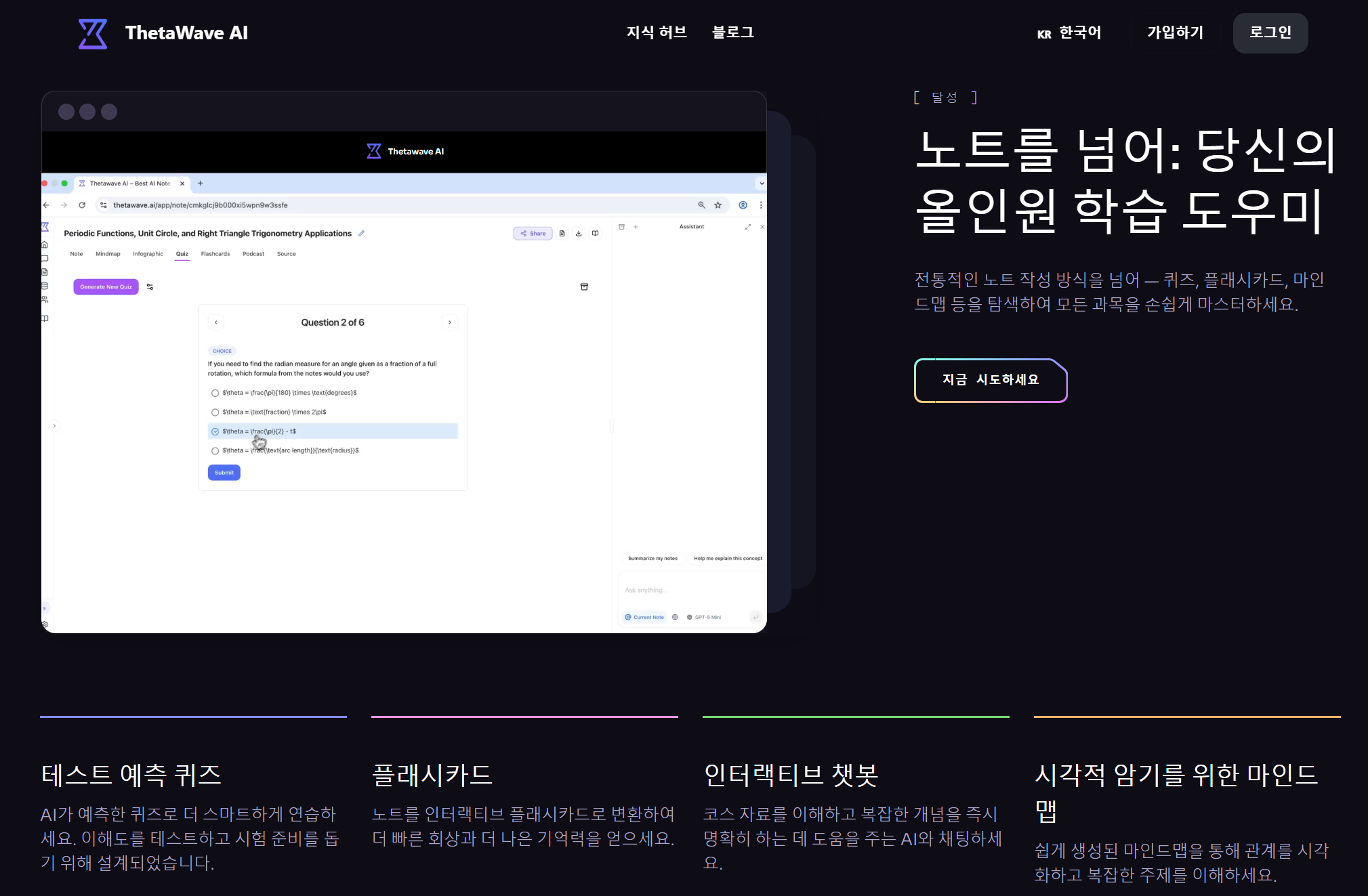Expand the Assistant panel with the arrows icon
The height and width of the screenshot is (896, 1368).
tap(747, 227)
